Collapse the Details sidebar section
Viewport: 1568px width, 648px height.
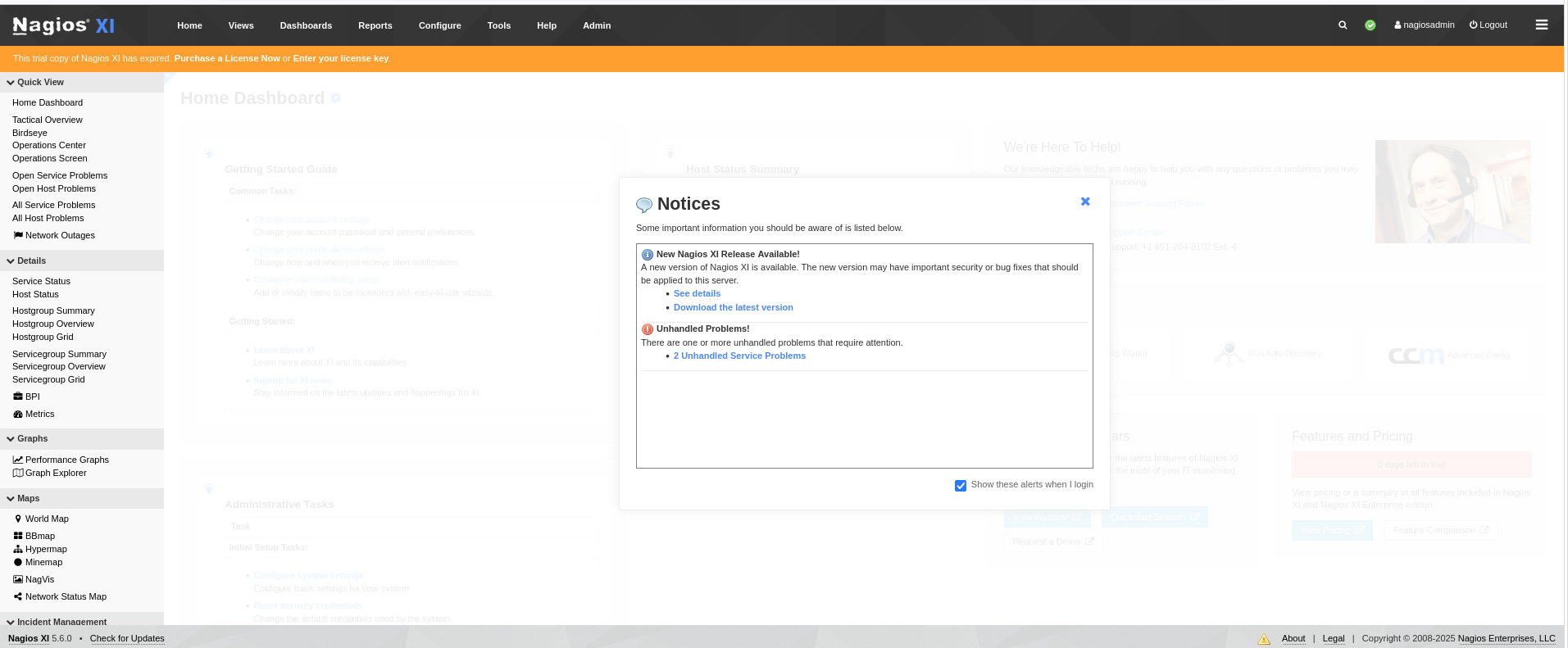click(x=31, y=261)
